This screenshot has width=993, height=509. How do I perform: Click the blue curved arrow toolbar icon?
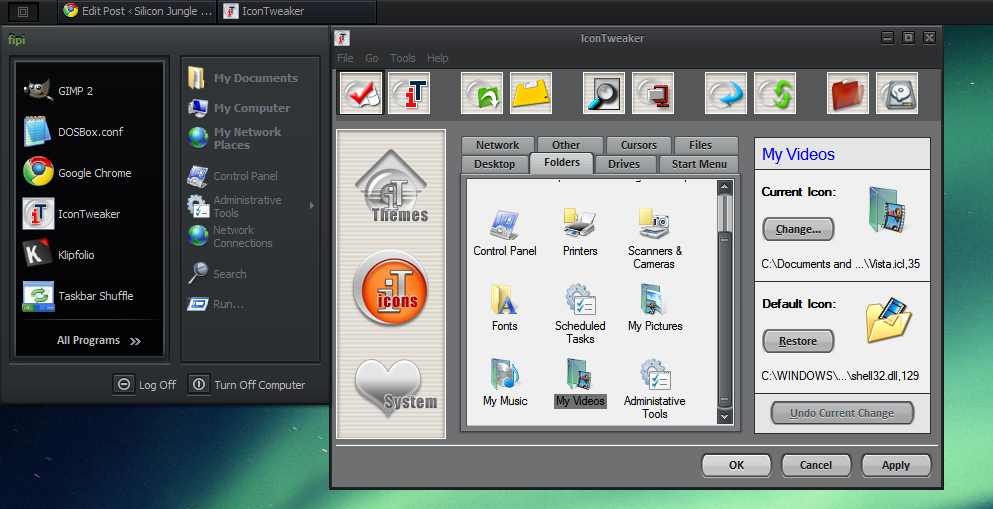pos(726,93)
